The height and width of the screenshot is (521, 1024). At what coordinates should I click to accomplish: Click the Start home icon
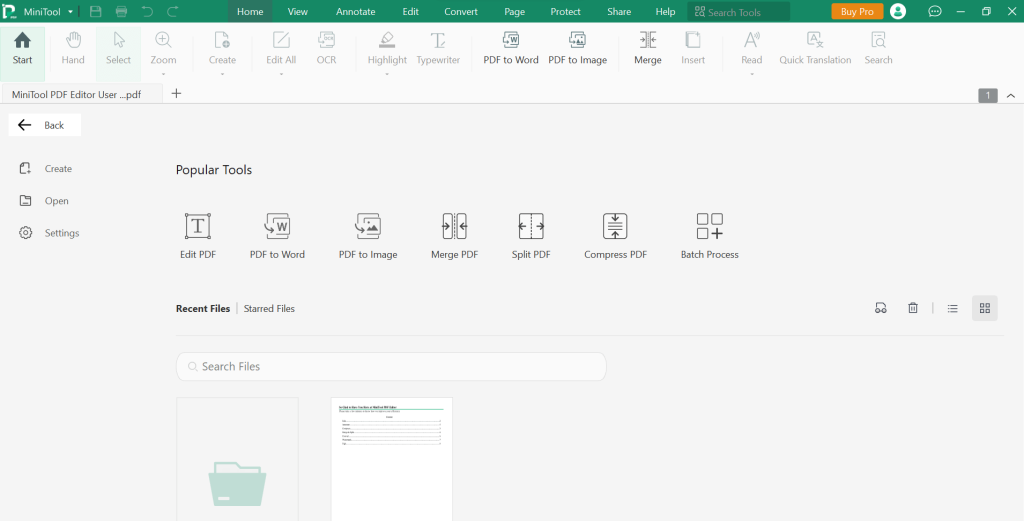(x=22, y=40)
